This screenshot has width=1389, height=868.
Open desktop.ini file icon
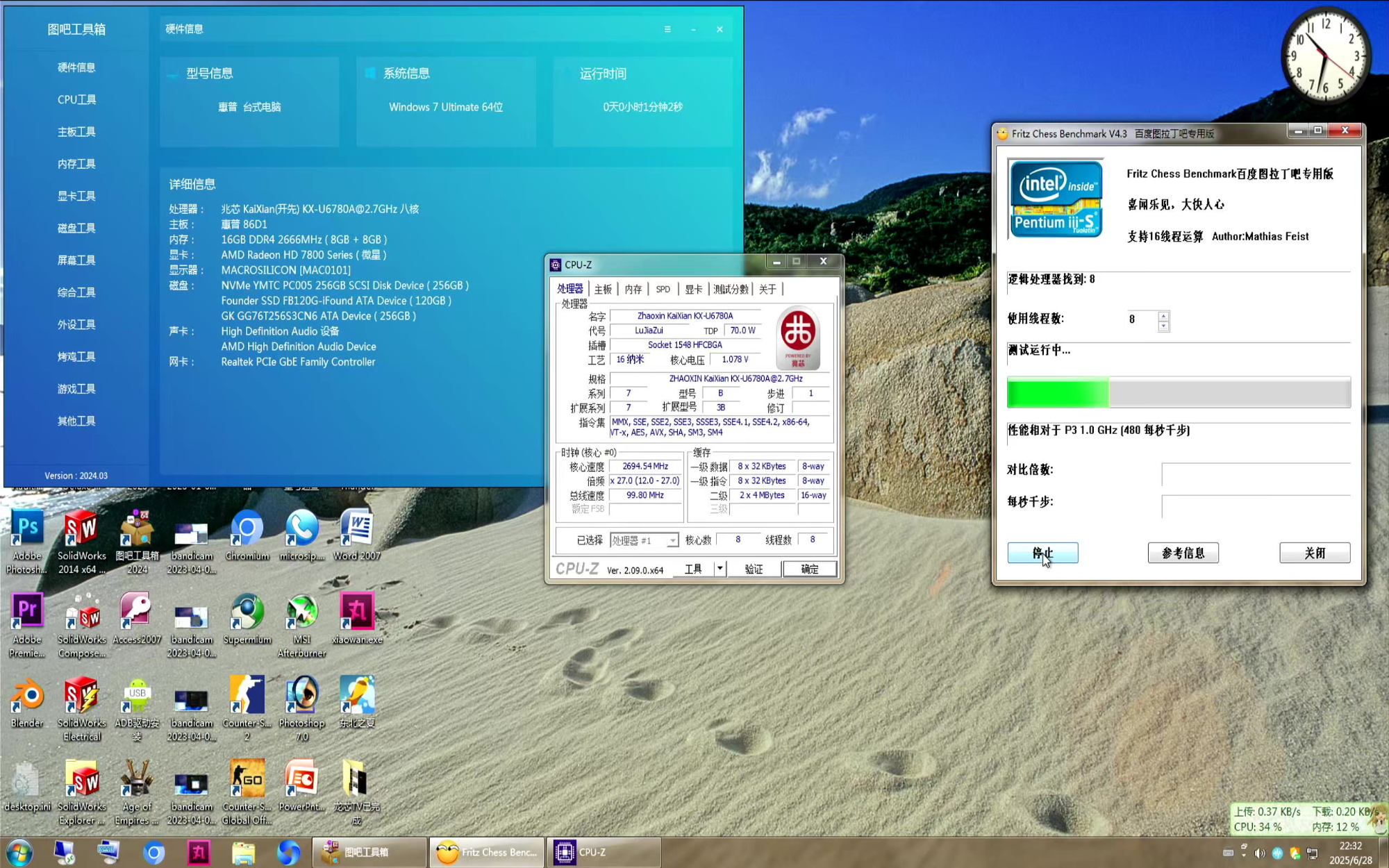point(27,786)
